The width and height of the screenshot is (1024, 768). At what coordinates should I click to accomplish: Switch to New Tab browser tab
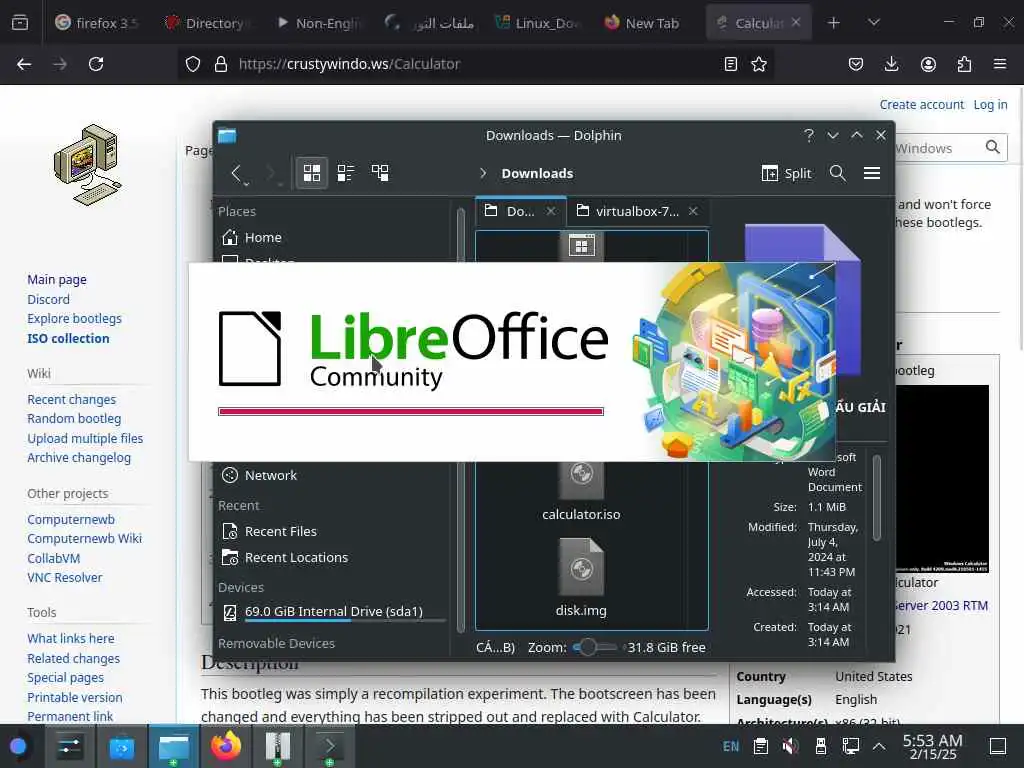643,23
